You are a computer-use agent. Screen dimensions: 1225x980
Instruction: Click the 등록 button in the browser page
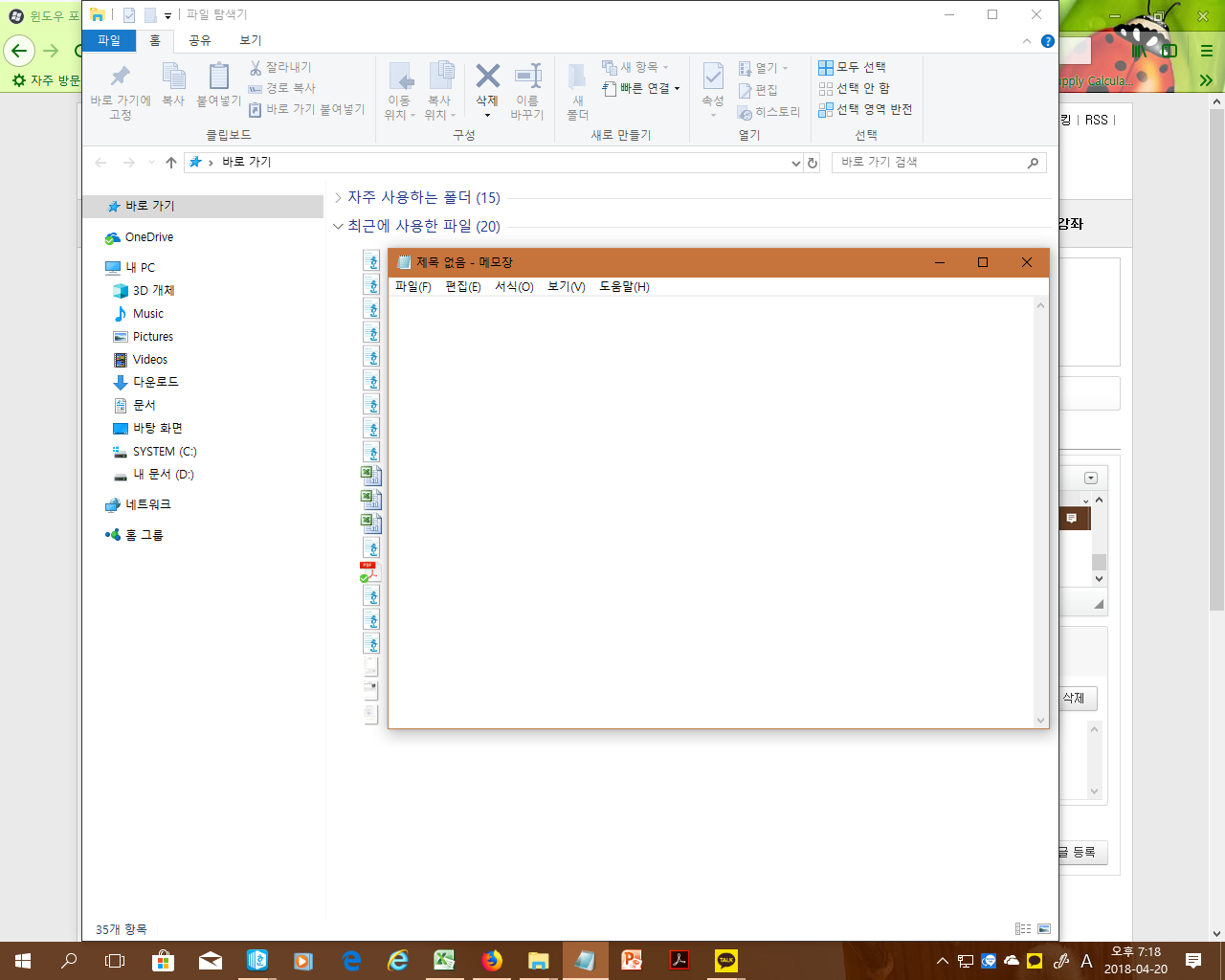[1083, 852]
